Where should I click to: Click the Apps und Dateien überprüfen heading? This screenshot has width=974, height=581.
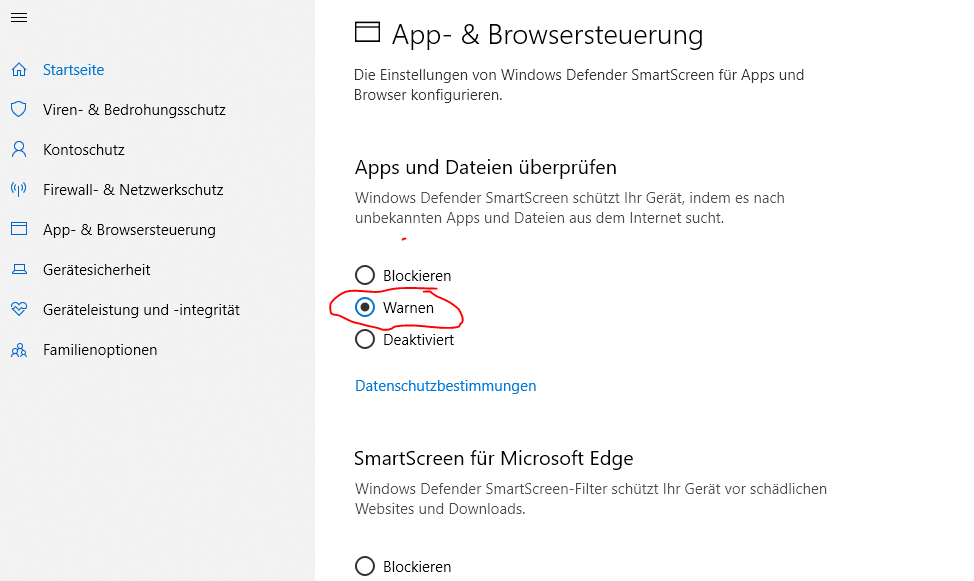pyautogui.click(x=485, y=167)
